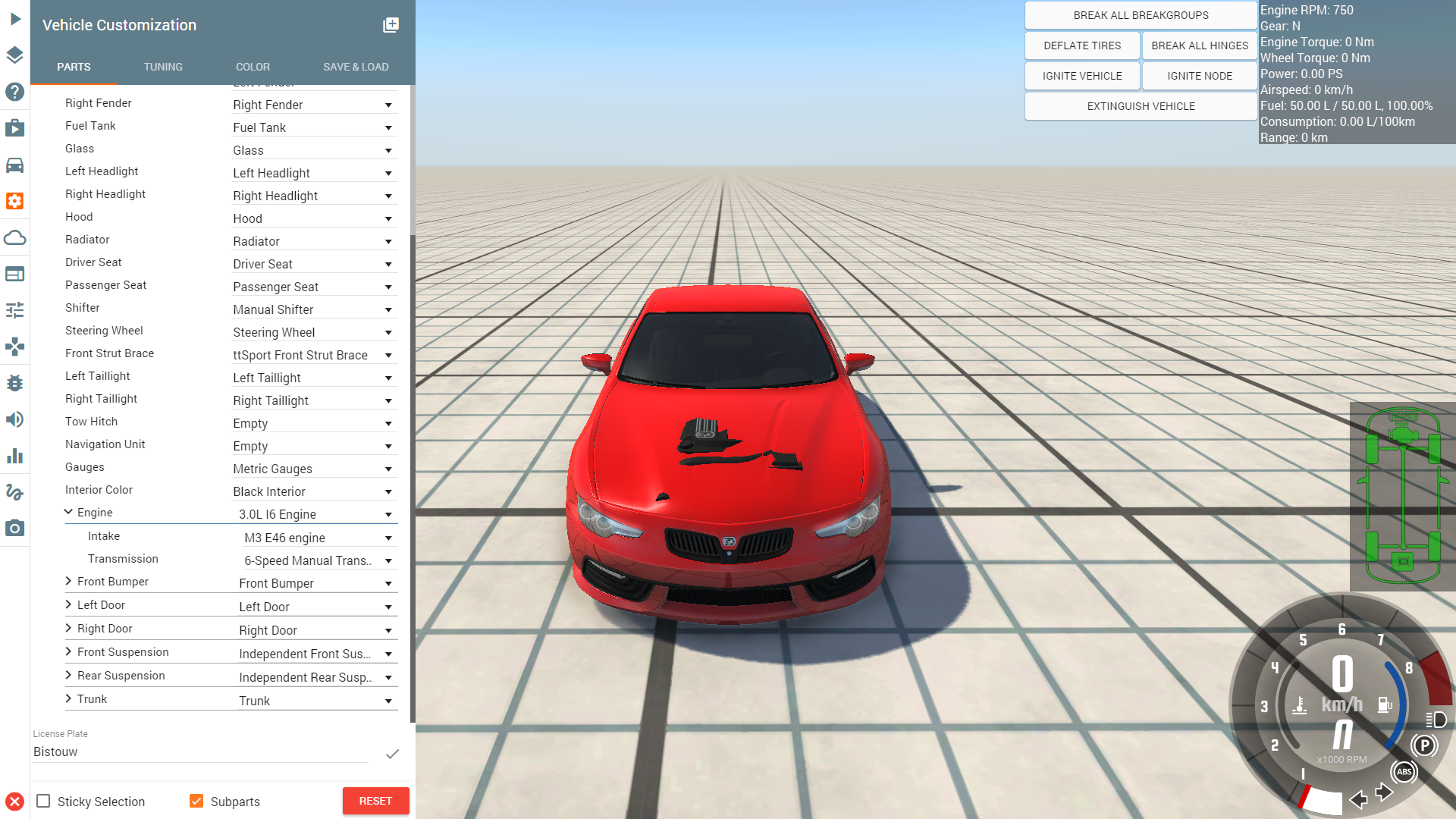Confirm license plate with the checkmark
This screenshot has width=1456, height=819.
(x=392, y=754)
